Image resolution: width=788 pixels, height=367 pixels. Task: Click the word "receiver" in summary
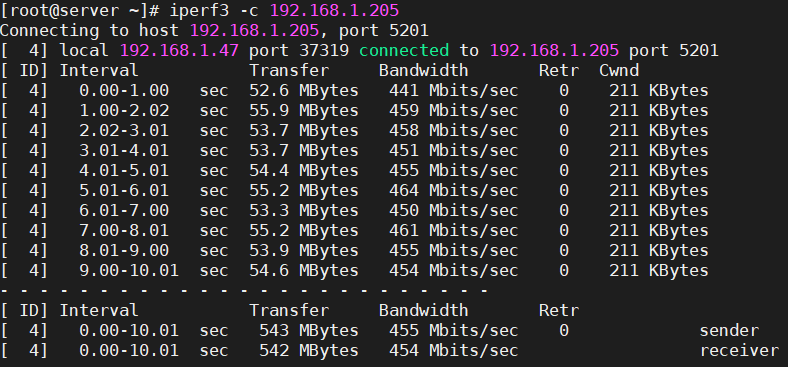point(739,350)
